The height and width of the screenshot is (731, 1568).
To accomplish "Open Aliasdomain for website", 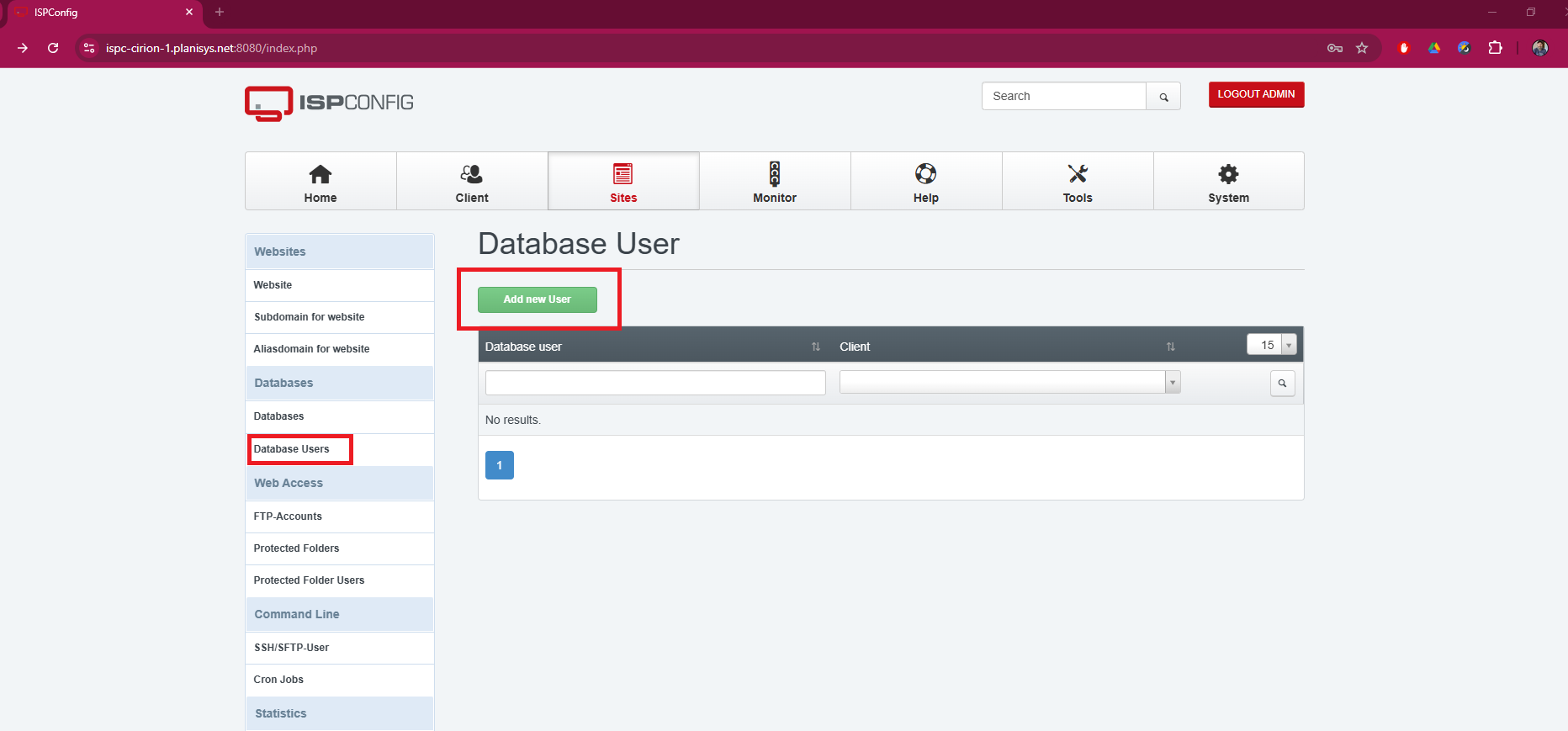I will pos(340,349).
